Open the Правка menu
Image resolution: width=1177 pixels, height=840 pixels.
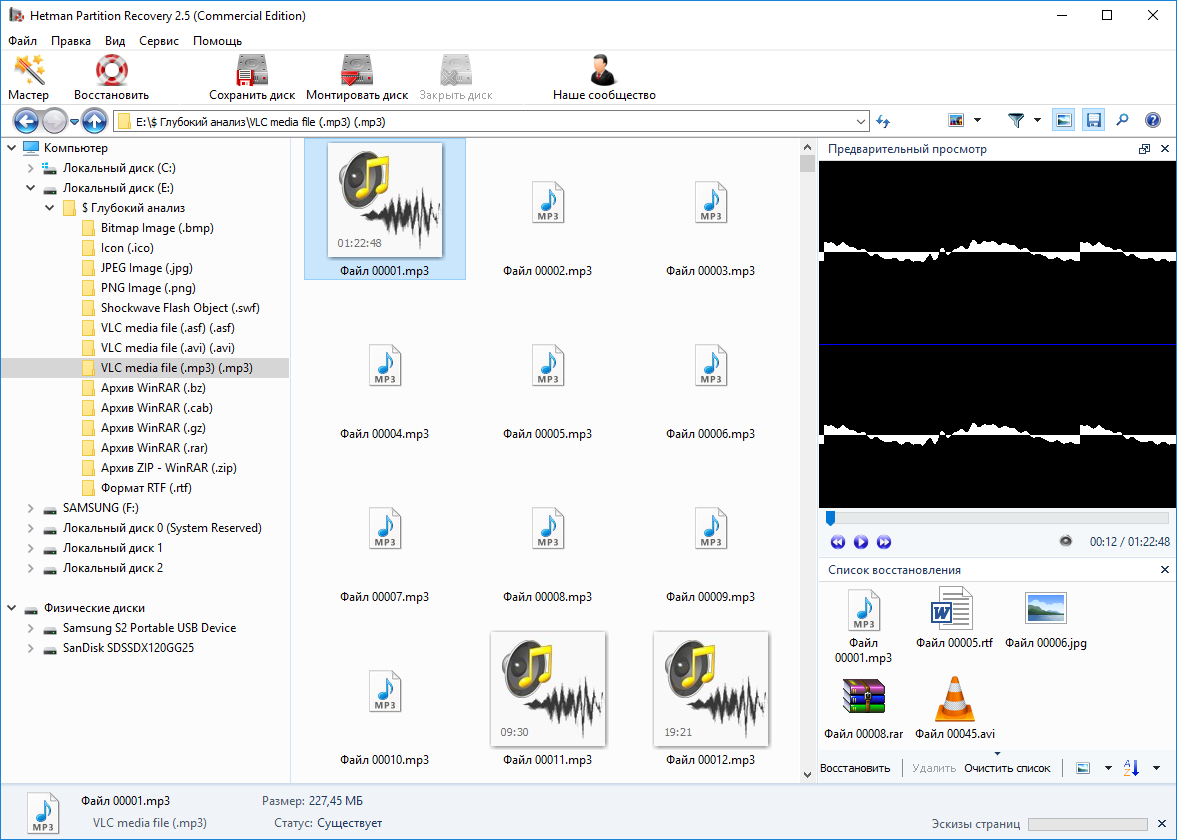pos(71,41)
